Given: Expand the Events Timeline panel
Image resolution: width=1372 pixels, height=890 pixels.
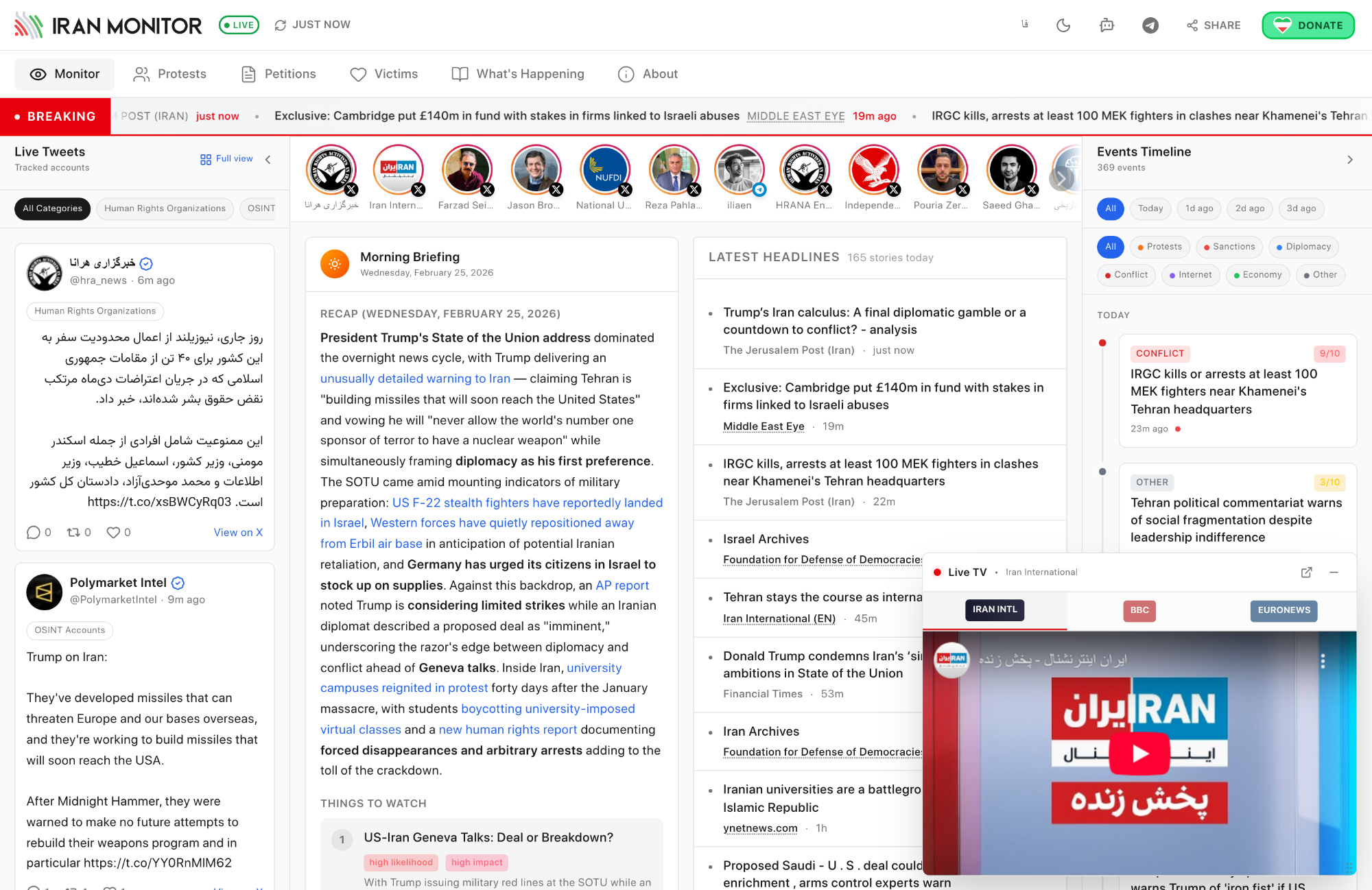Looking at the screenshot, I should pos(1349,159).
